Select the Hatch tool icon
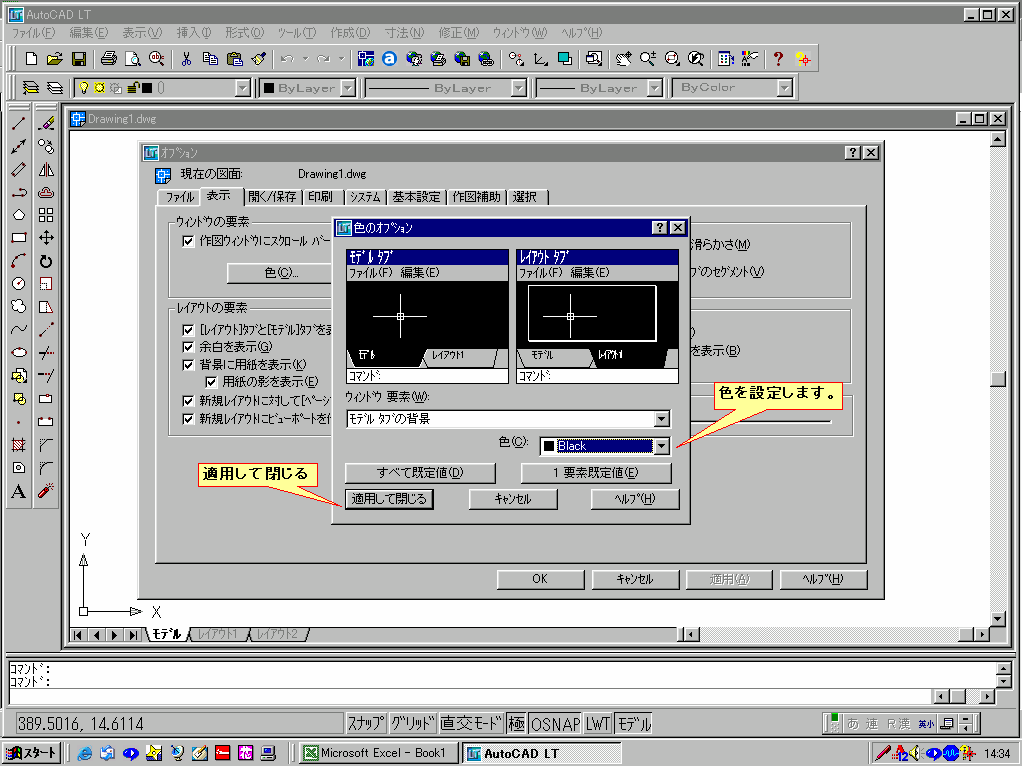Viewport: 1023px width, 767px height. pos(19,445)
